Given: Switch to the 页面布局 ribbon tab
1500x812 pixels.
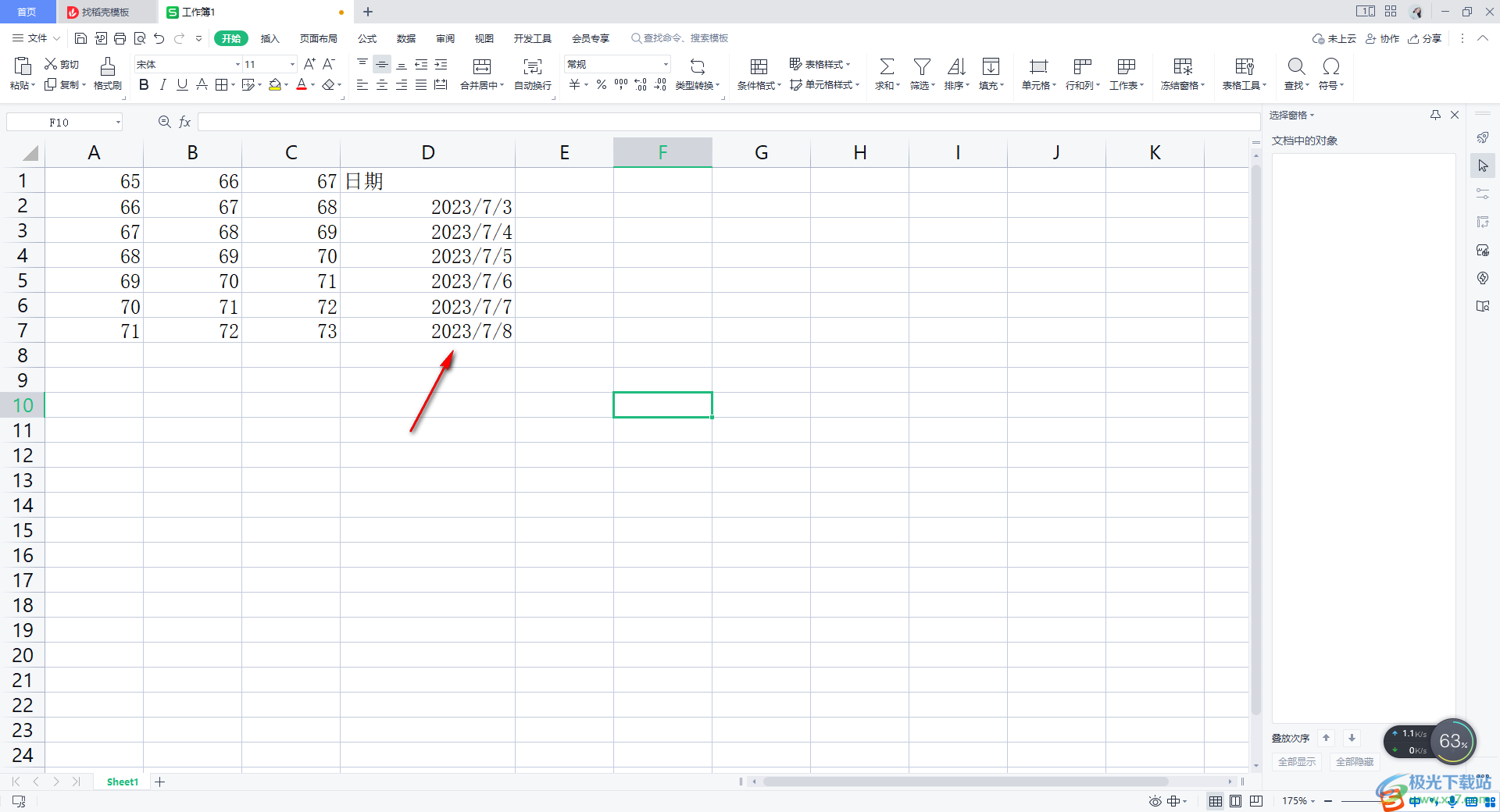Looking at the screenshot, I should point(319,38).
